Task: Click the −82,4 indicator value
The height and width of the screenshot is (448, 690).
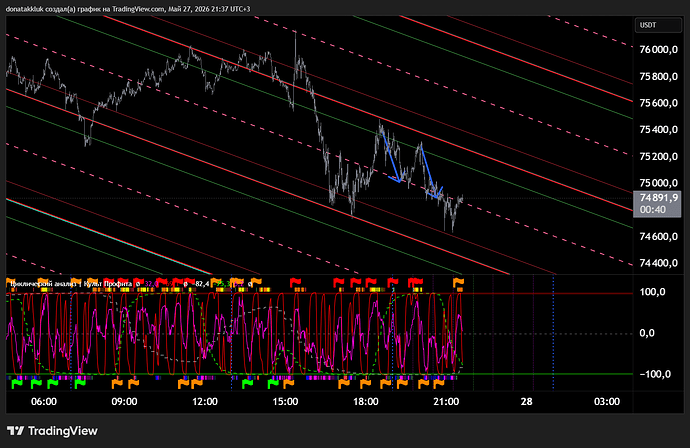Action: (202, 284)
